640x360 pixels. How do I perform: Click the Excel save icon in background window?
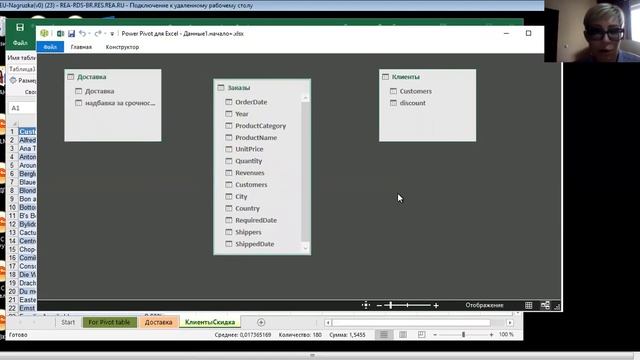(20, 27)
